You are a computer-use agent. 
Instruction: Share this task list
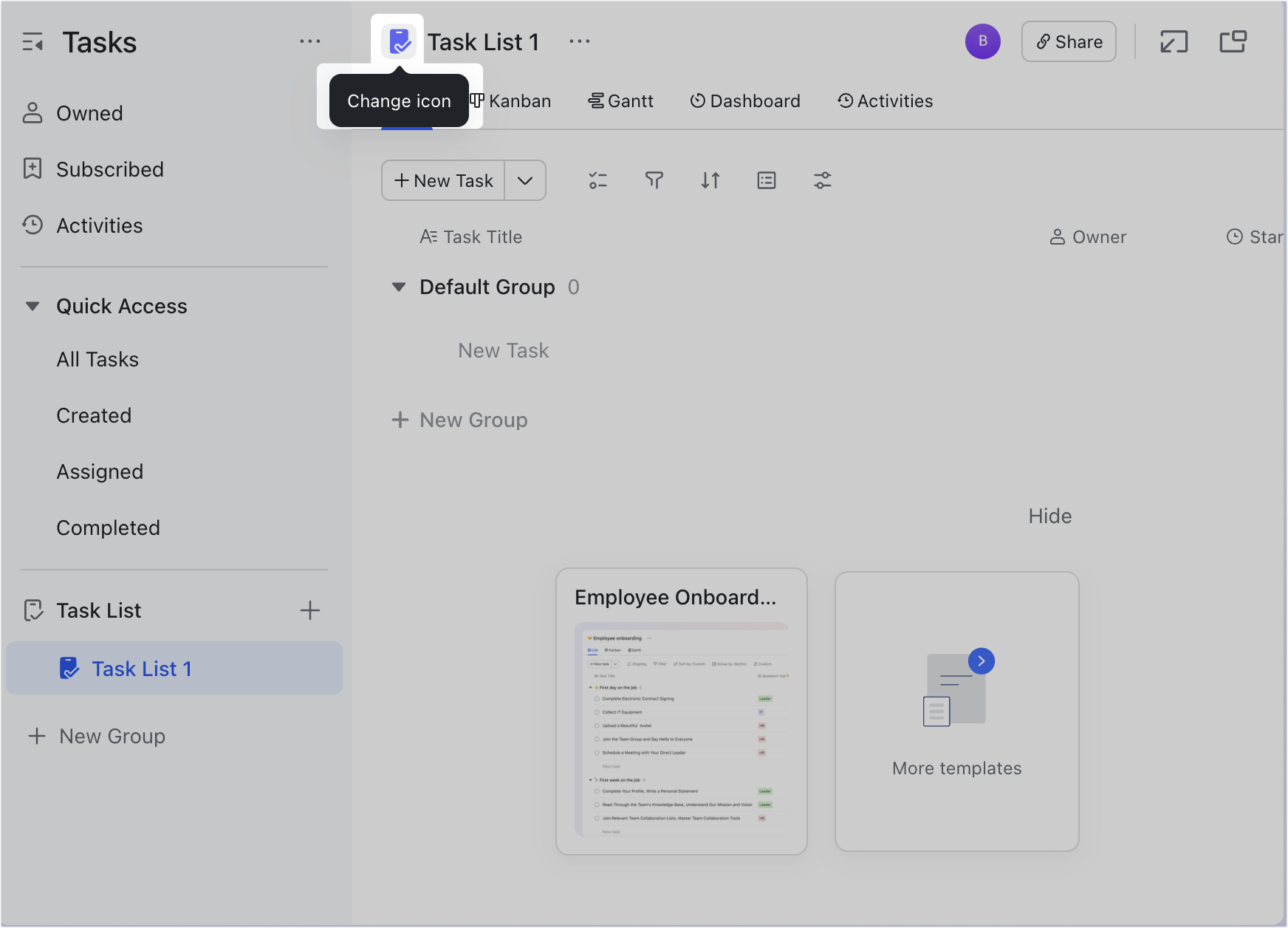tap(1069, 41)
